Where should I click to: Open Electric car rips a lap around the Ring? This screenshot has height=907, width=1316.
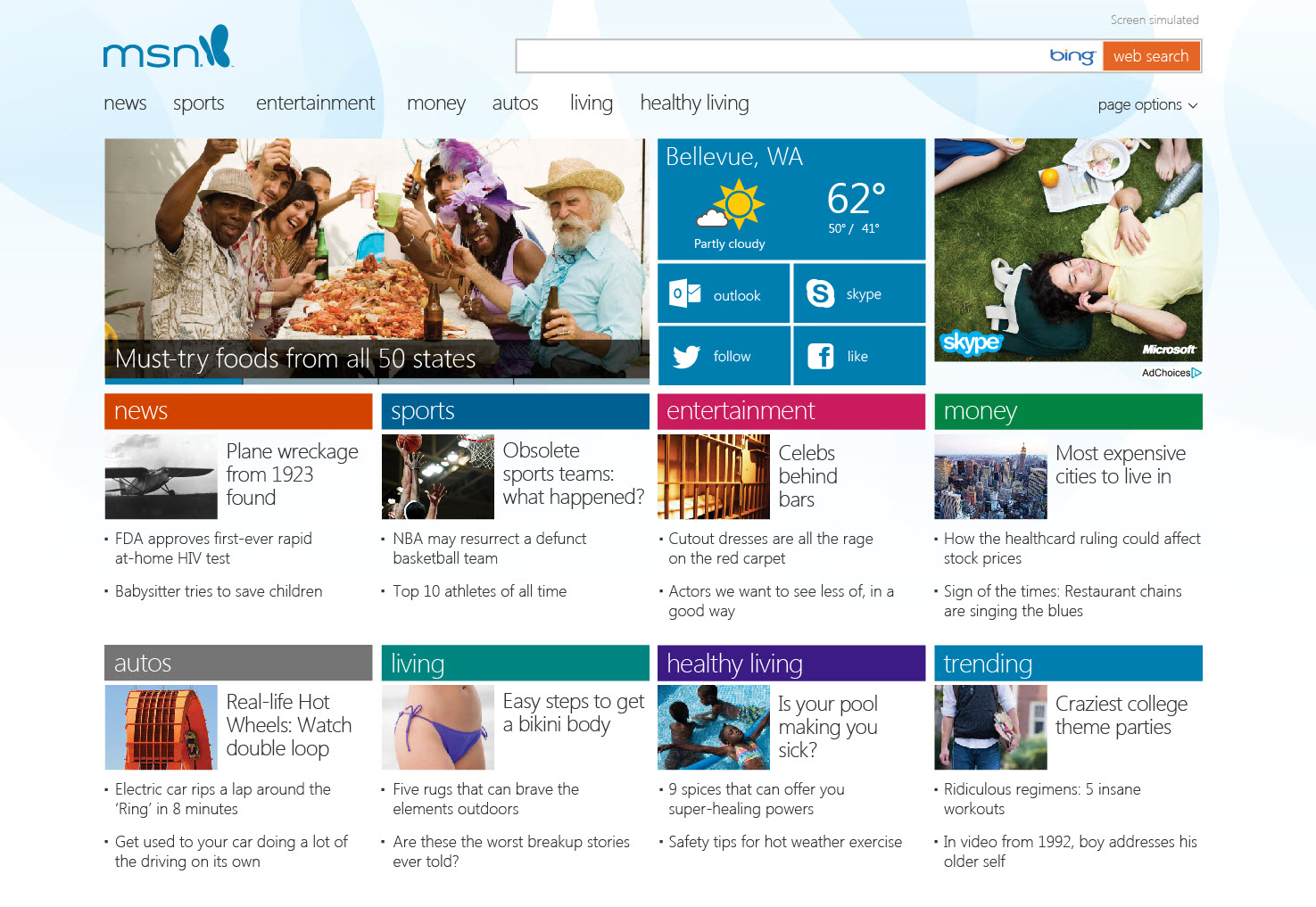tap(222, 799)
